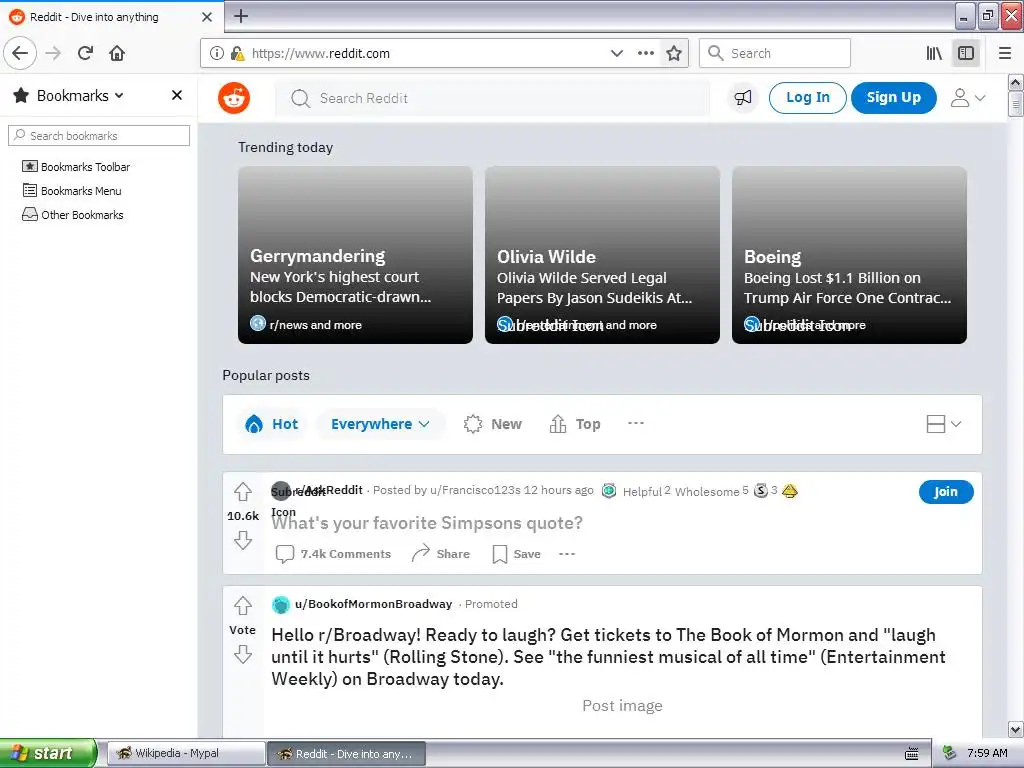Screen dimensions: 1024x768
Task: Open the Olivia Wilde trending card
Action: click(x=602, y=255)
